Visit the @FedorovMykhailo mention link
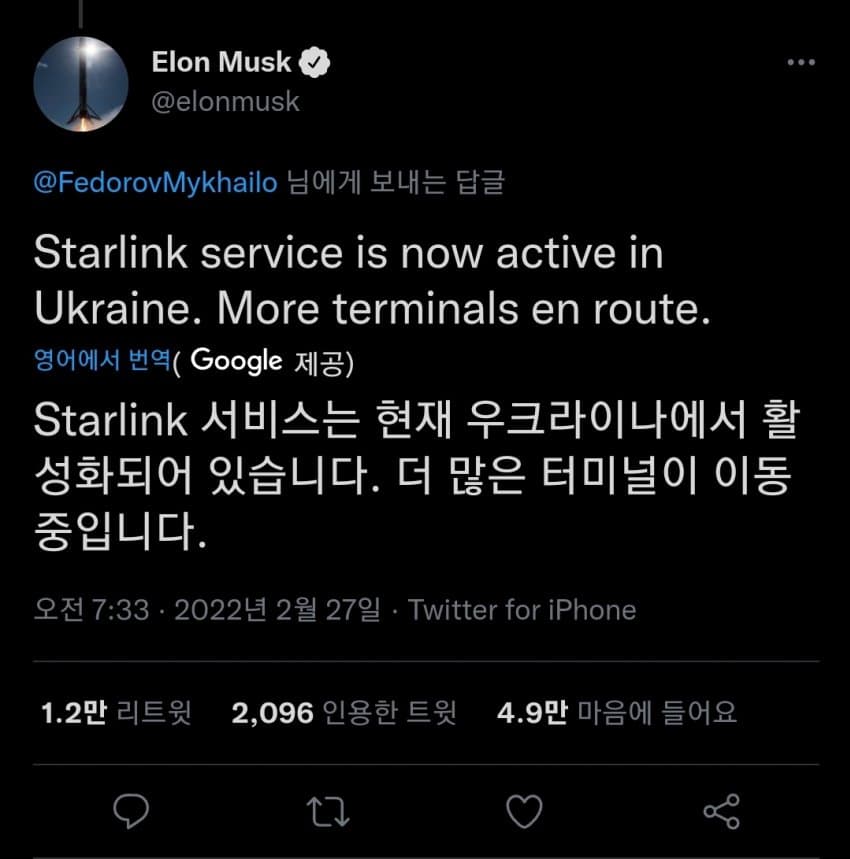This screenshot has height=859, width=850. (155, 185)
